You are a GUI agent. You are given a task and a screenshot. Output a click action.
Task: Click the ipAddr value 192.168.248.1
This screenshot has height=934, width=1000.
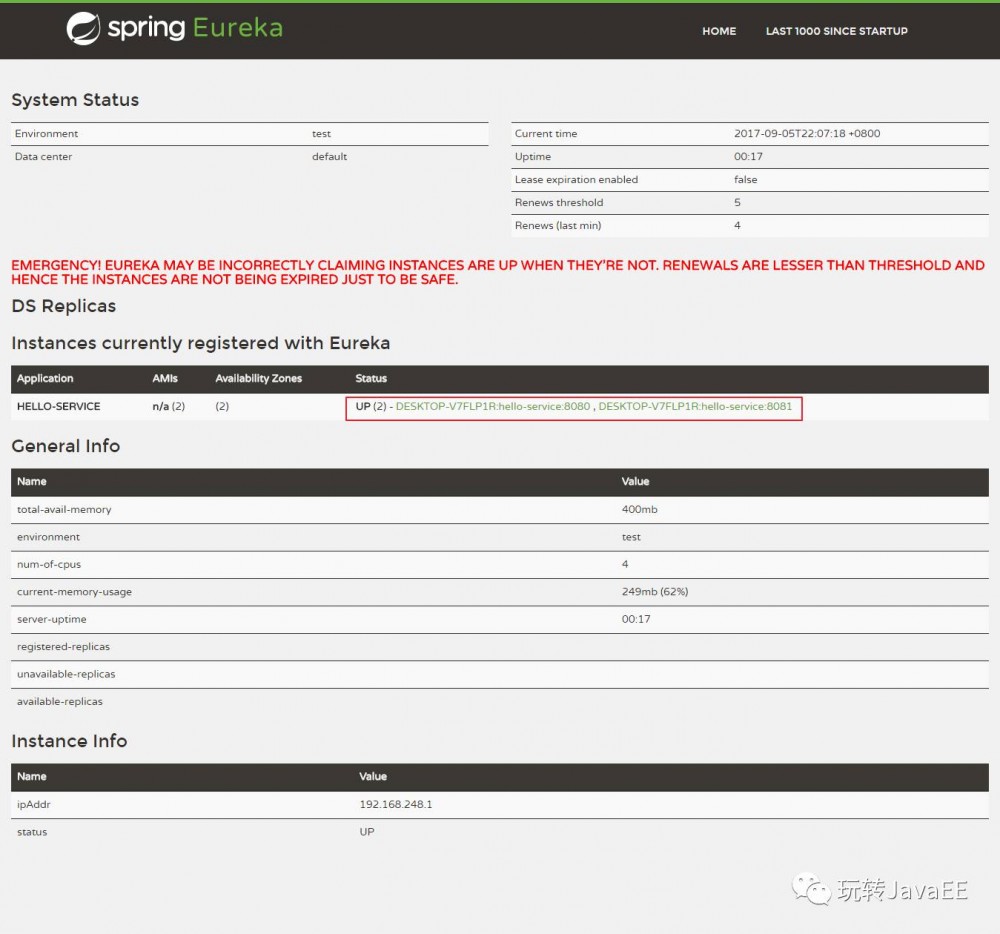pos(395,805)
